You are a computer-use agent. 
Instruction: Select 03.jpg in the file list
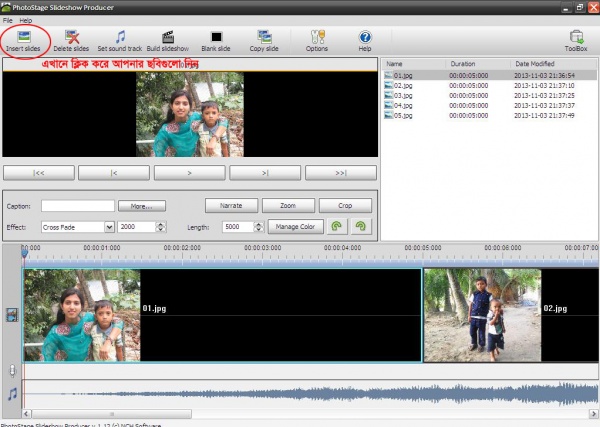[x=403, y=95]
